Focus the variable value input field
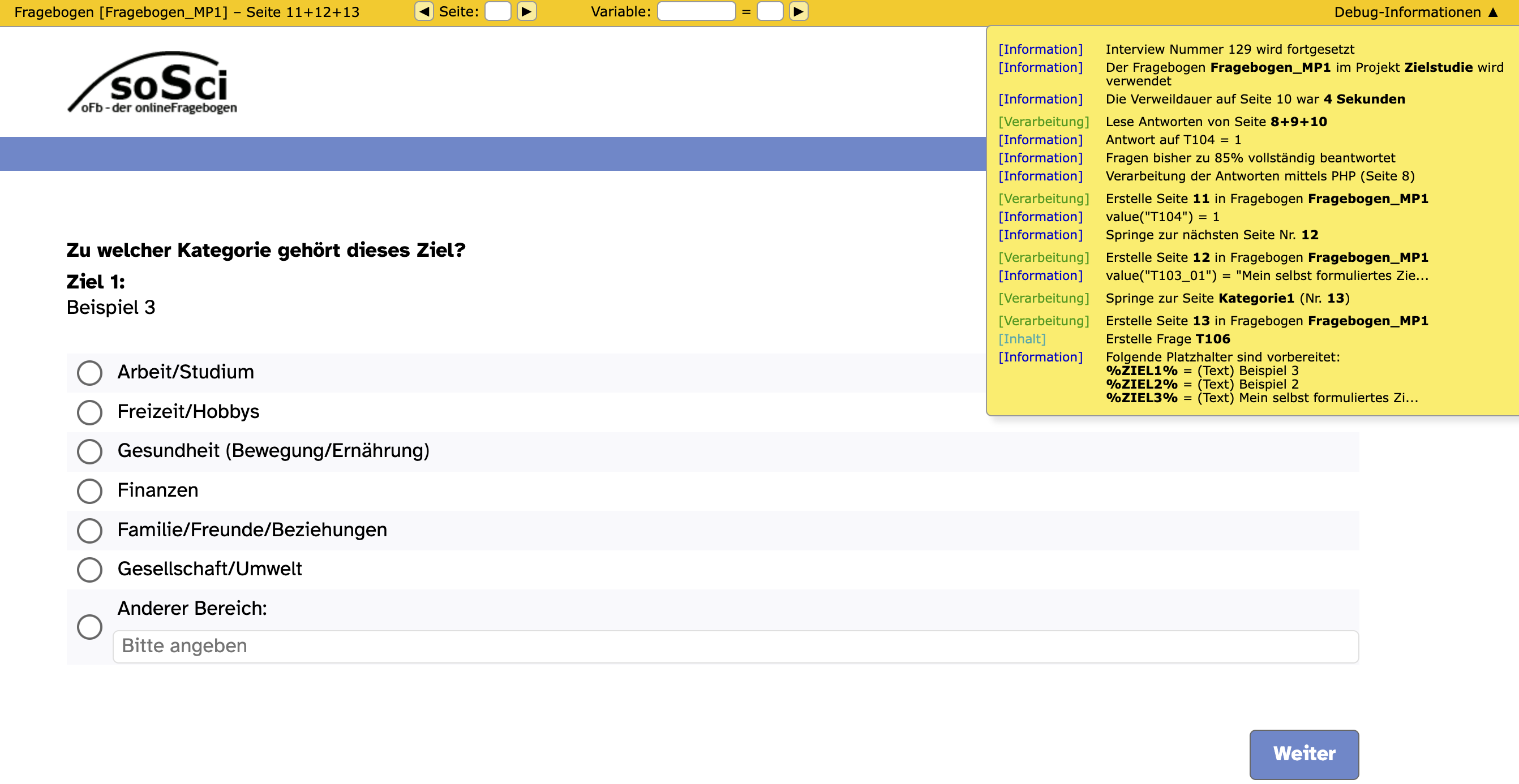1519x784 pixels. point(770,11)
